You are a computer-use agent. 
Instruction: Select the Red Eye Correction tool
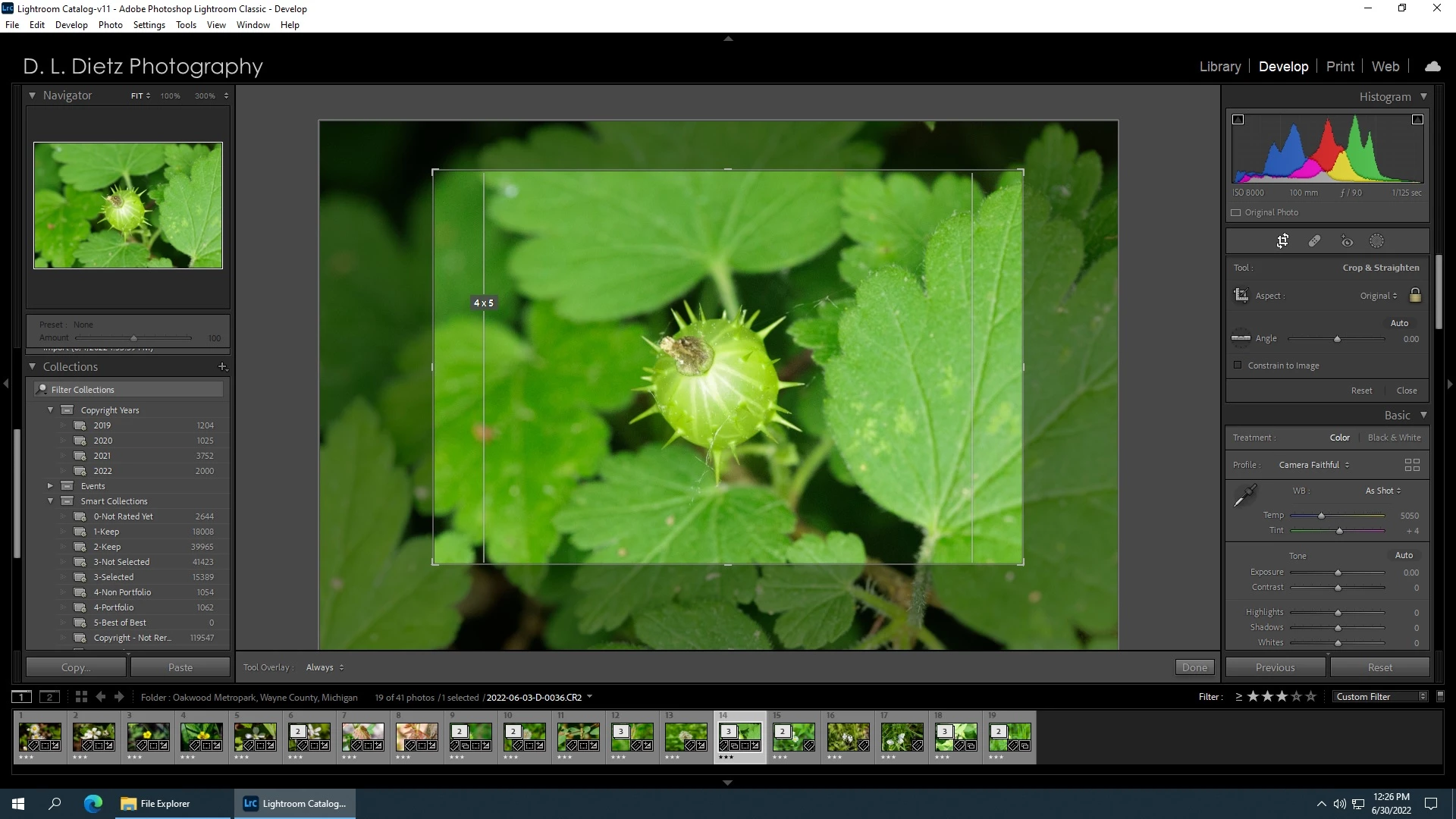1347,241
